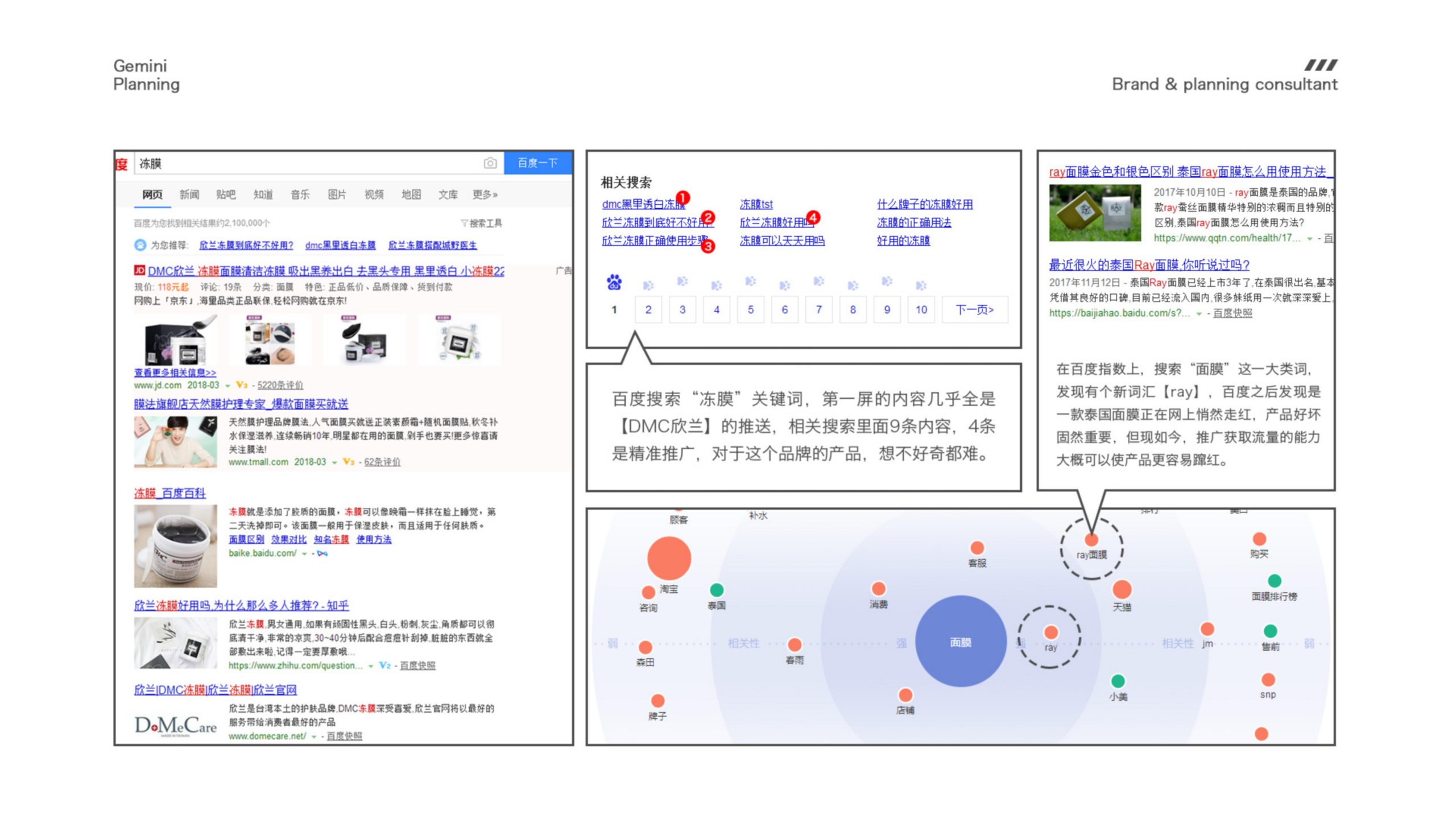
Task: Click the ray mask product thumbnail
Action: point(1095,213)
